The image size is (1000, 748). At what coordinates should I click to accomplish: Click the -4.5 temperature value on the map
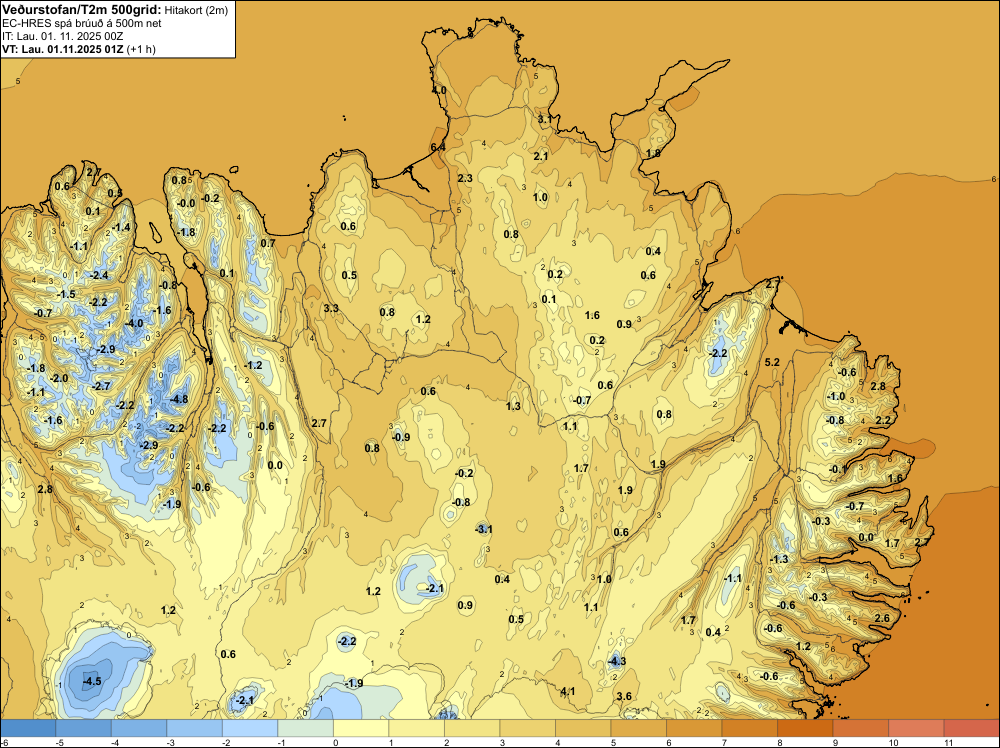coord(92,681)
